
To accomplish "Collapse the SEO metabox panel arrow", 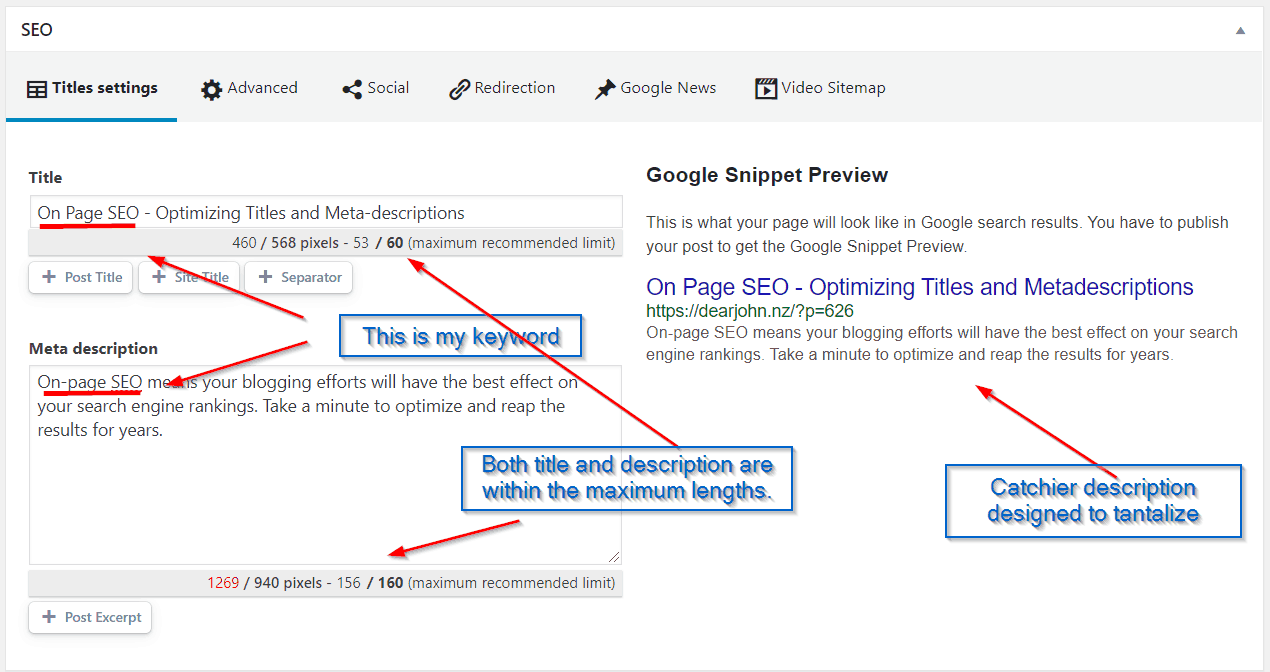I will (x=1240, y=30).
